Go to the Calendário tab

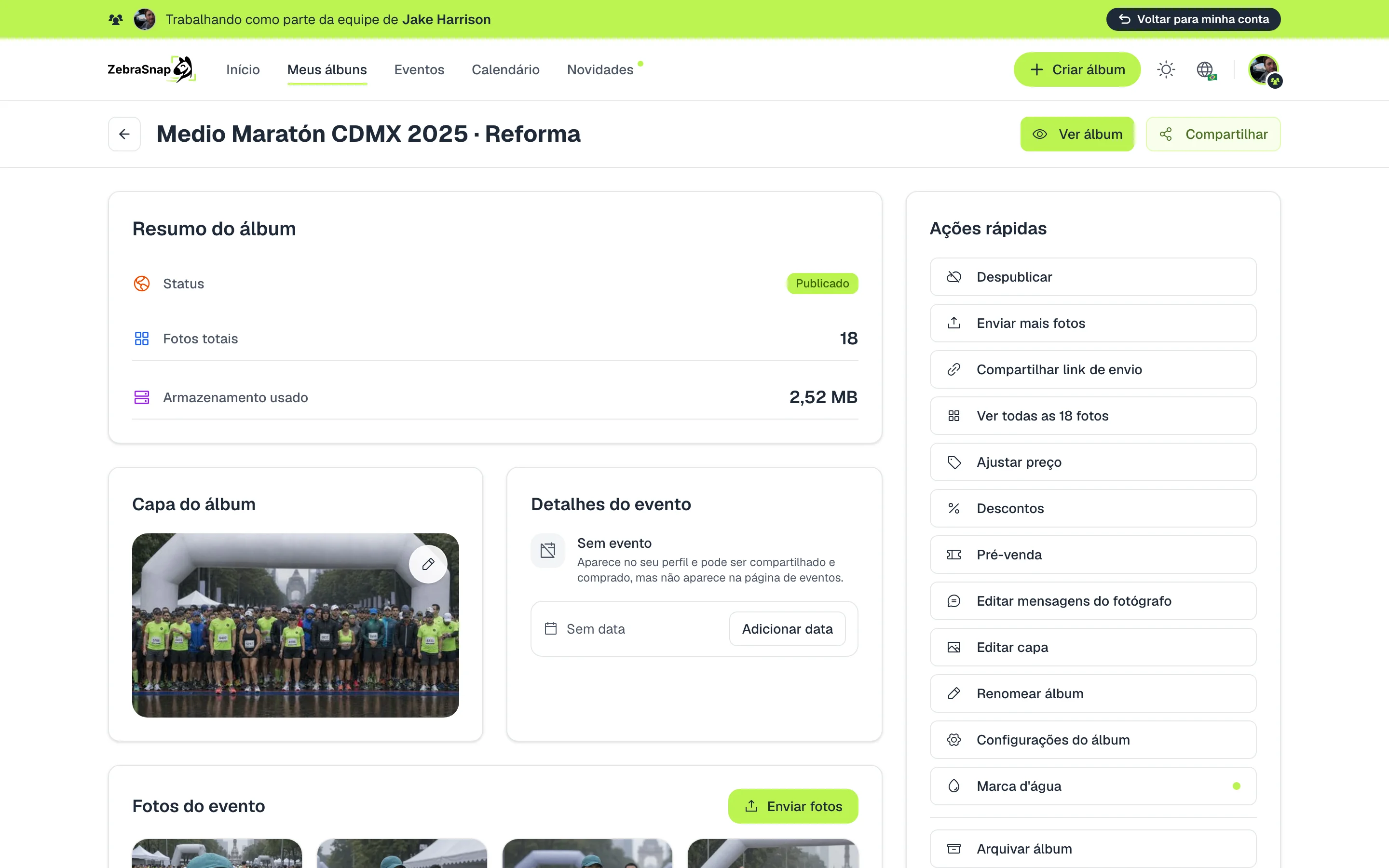point(505,69)
